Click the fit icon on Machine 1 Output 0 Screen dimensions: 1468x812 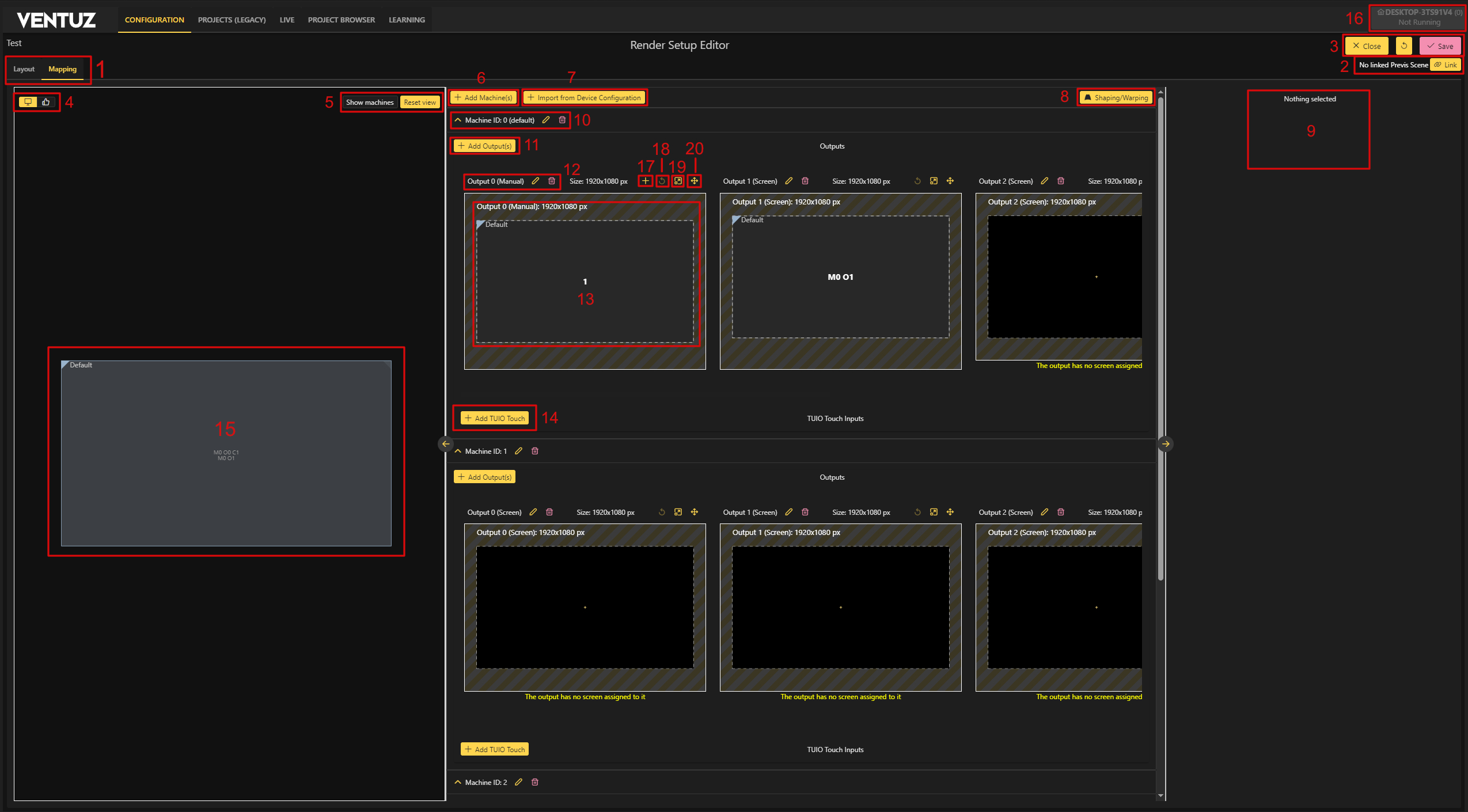coord(678,512)
